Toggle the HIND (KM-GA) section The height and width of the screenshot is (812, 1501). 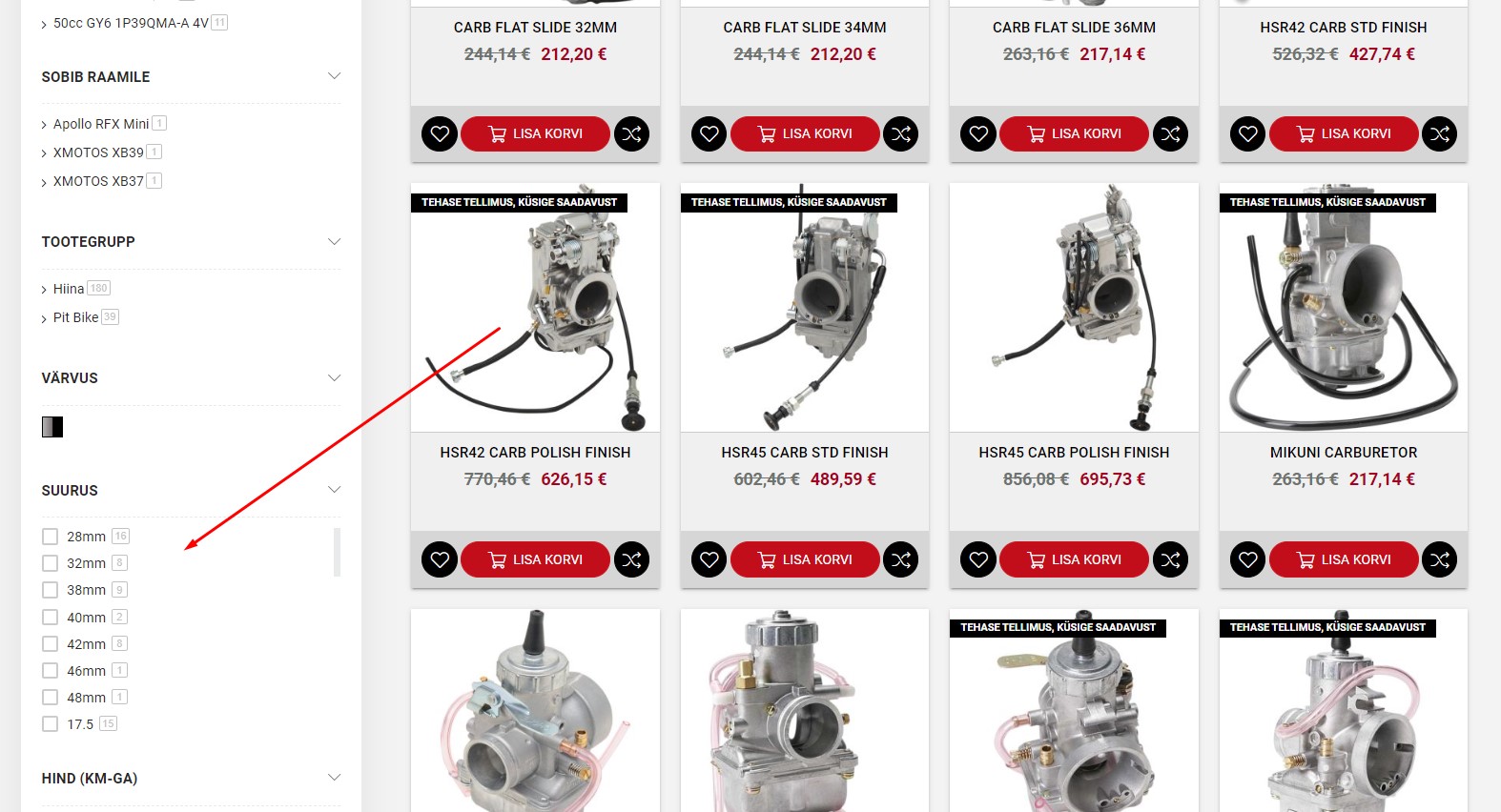coord(334,778)
